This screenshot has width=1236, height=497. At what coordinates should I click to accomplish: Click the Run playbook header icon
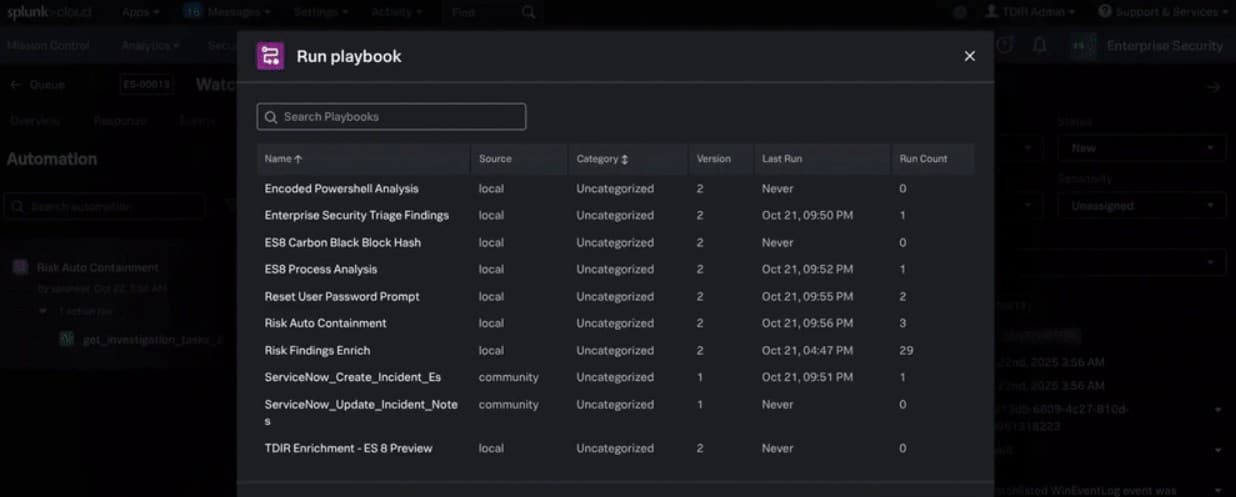click(x=270, y=56)
